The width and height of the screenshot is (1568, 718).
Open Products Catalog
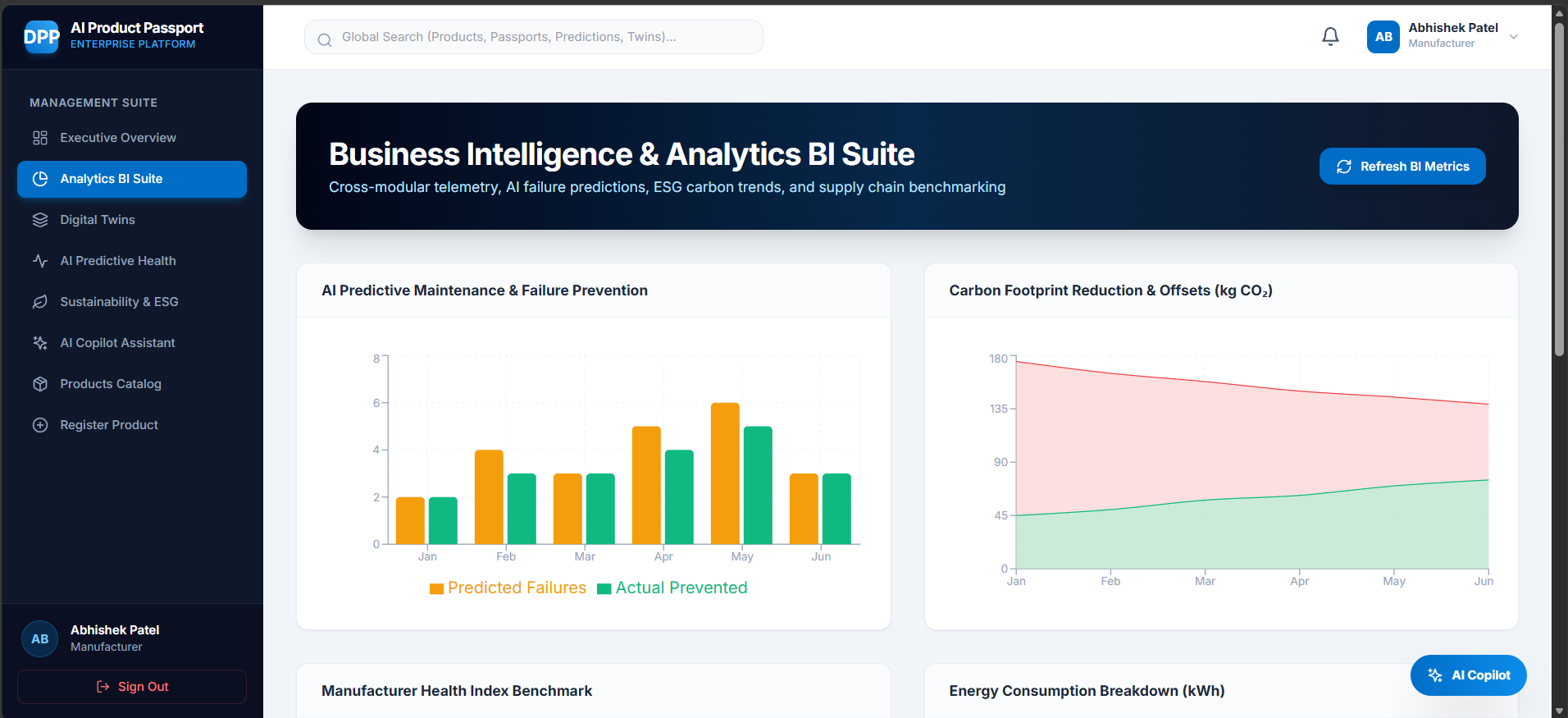(x=132, y=384)
